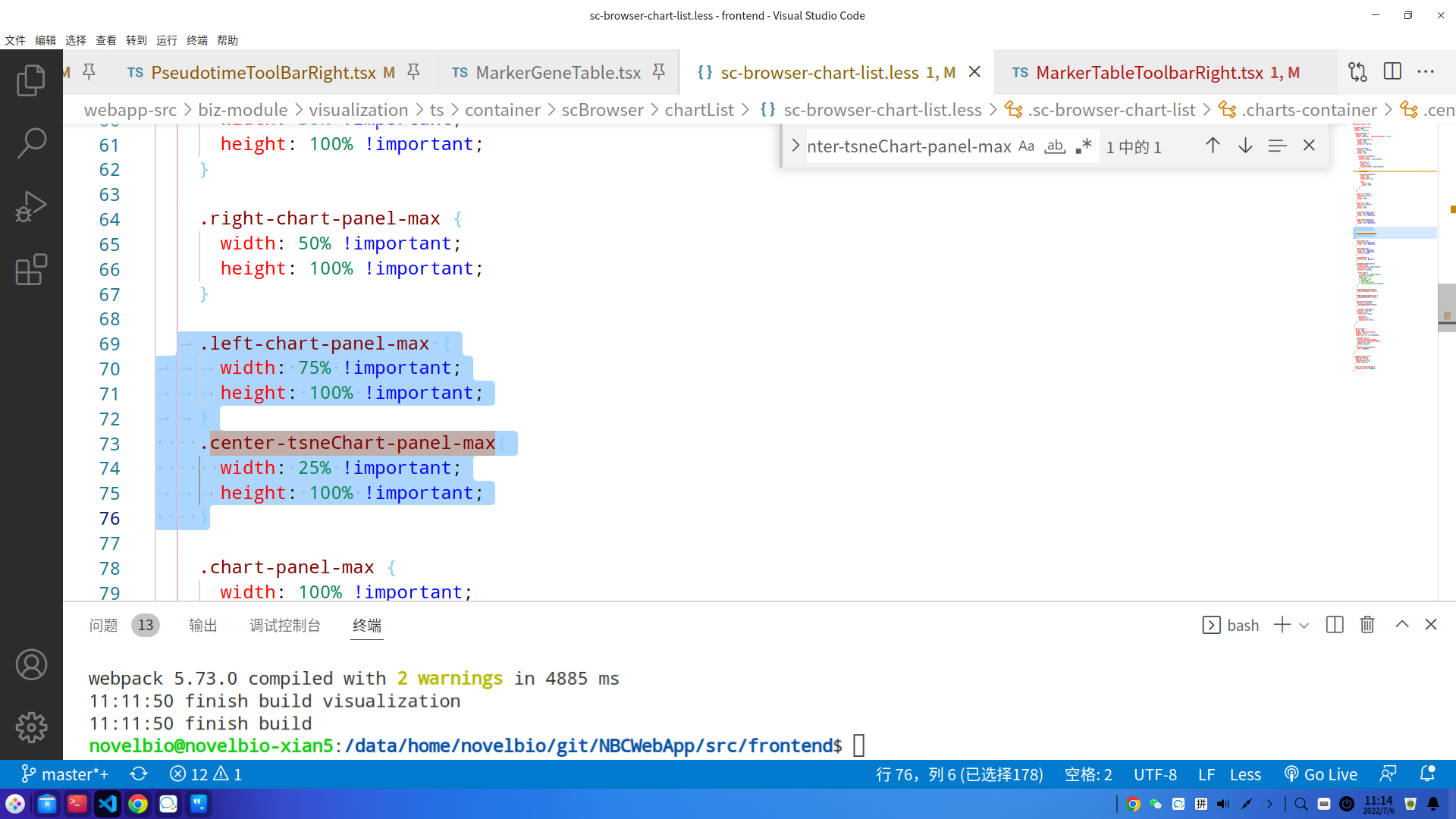Toggle Match Whole Word in find

click(1055, 146)
